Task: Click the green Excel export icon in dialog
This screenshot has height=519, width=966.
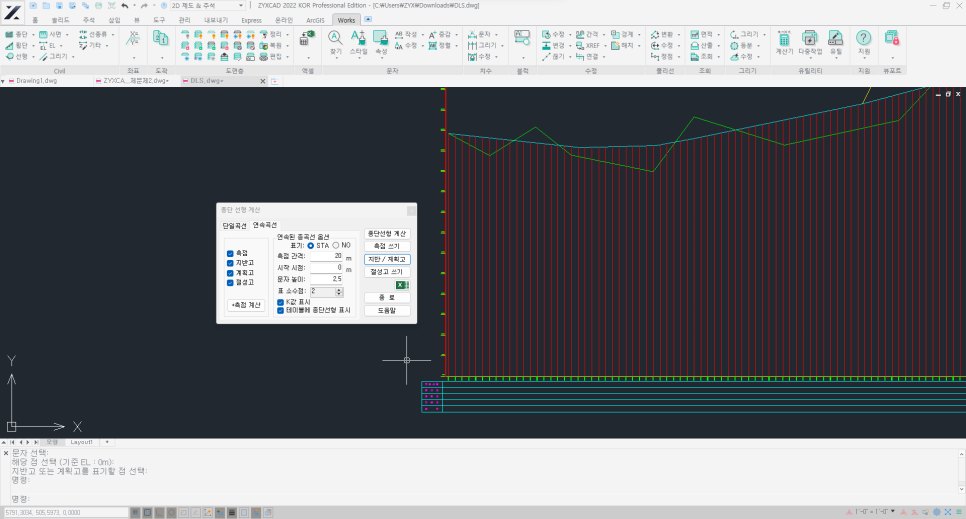Action: (x=400, y=285)
